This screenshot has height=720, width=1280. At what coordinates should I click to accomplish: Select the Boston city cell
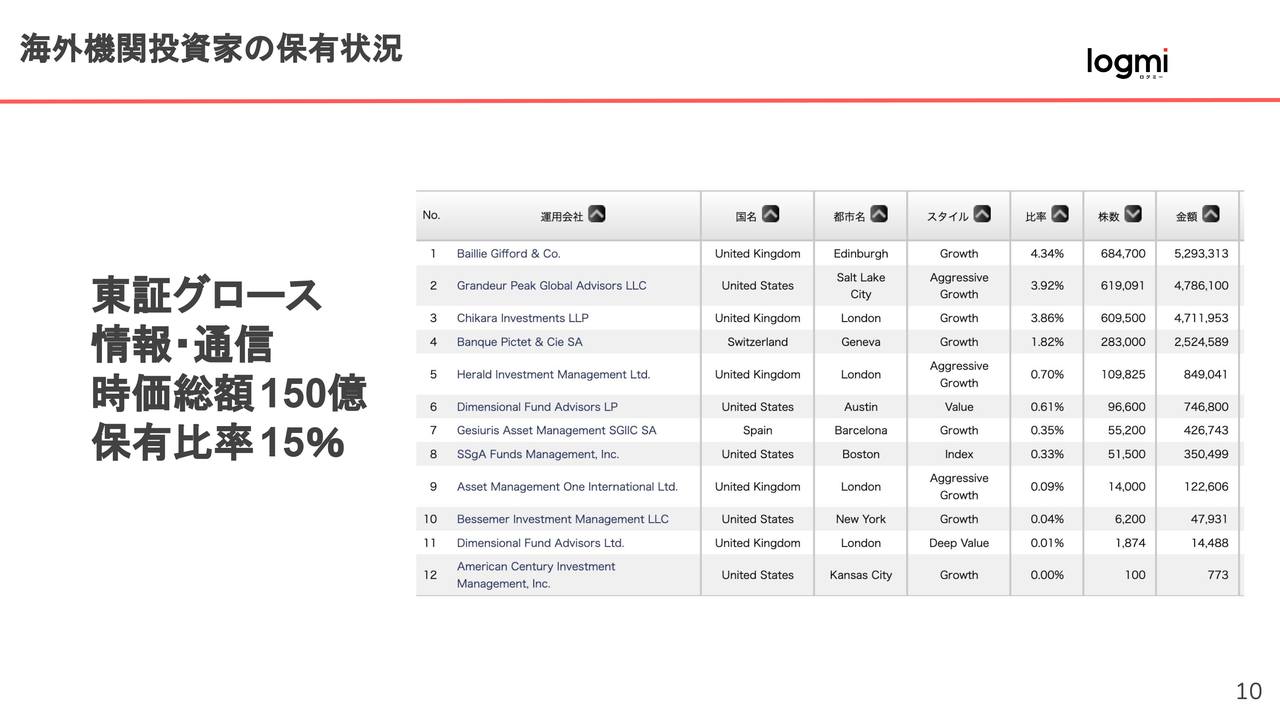click(x=861, y=455)
